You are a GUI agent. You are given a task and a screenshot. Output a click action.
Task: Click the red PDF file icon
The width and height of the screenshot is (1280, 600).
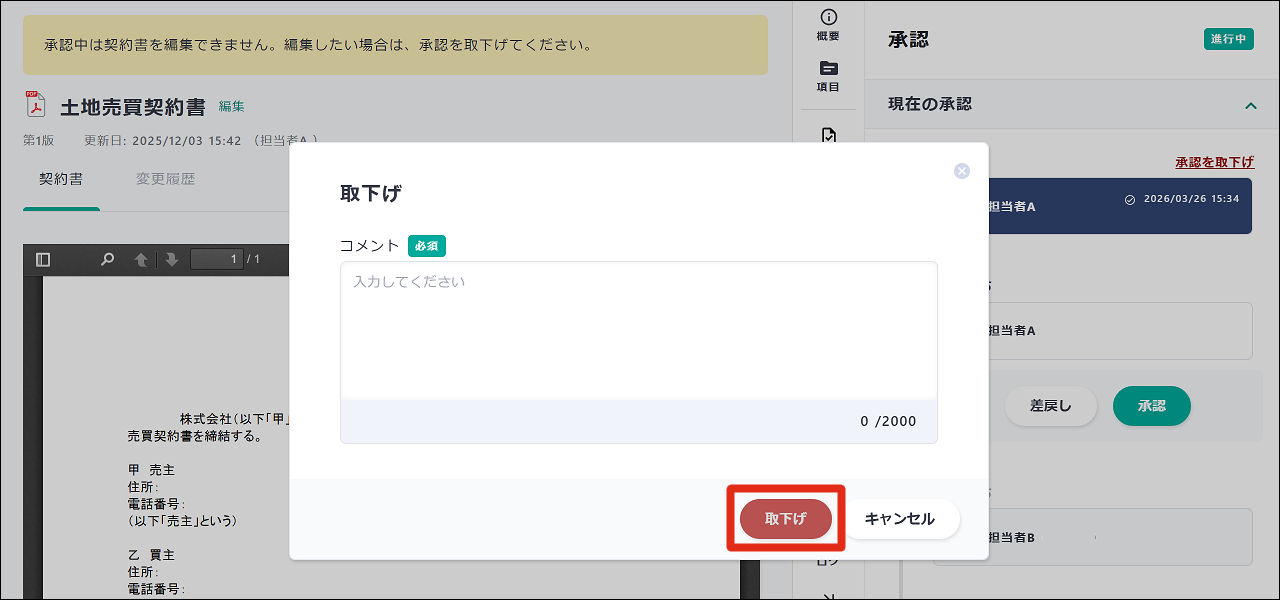click(36, 105)
